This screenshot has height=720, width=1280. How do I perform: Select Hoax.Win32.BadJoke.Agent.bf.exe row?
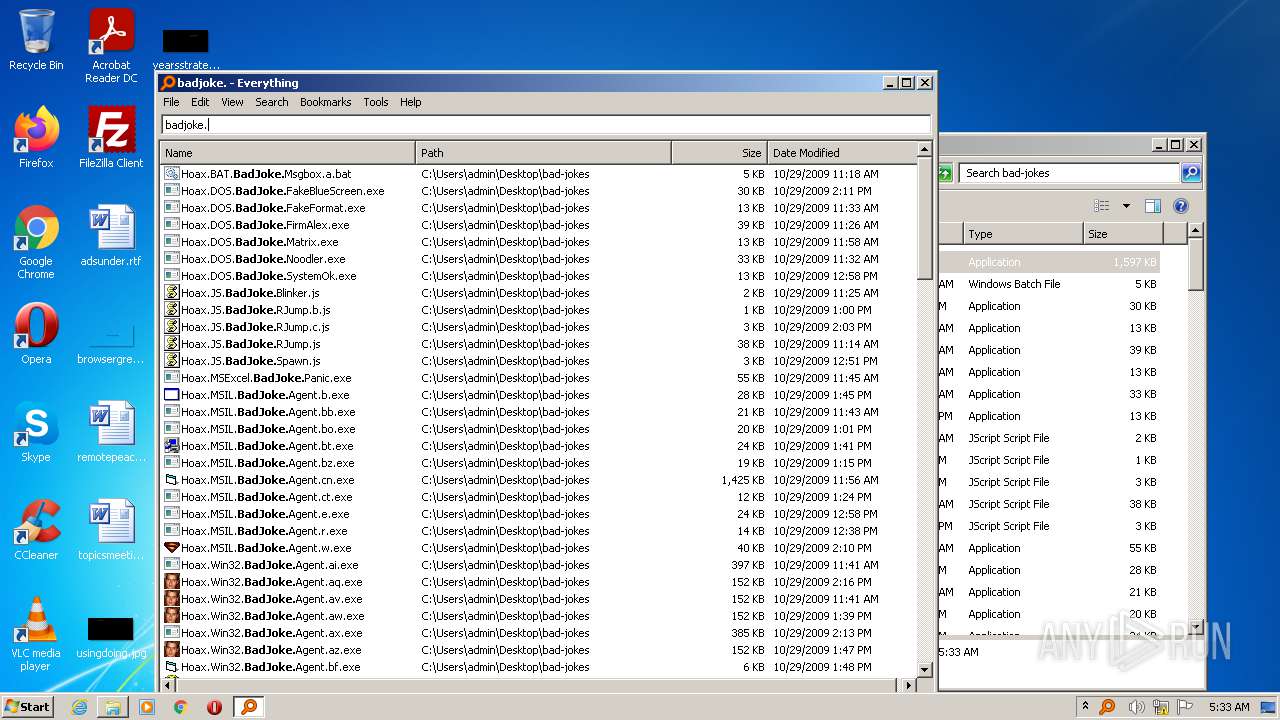pyautogui.click(x=538, y=667)
